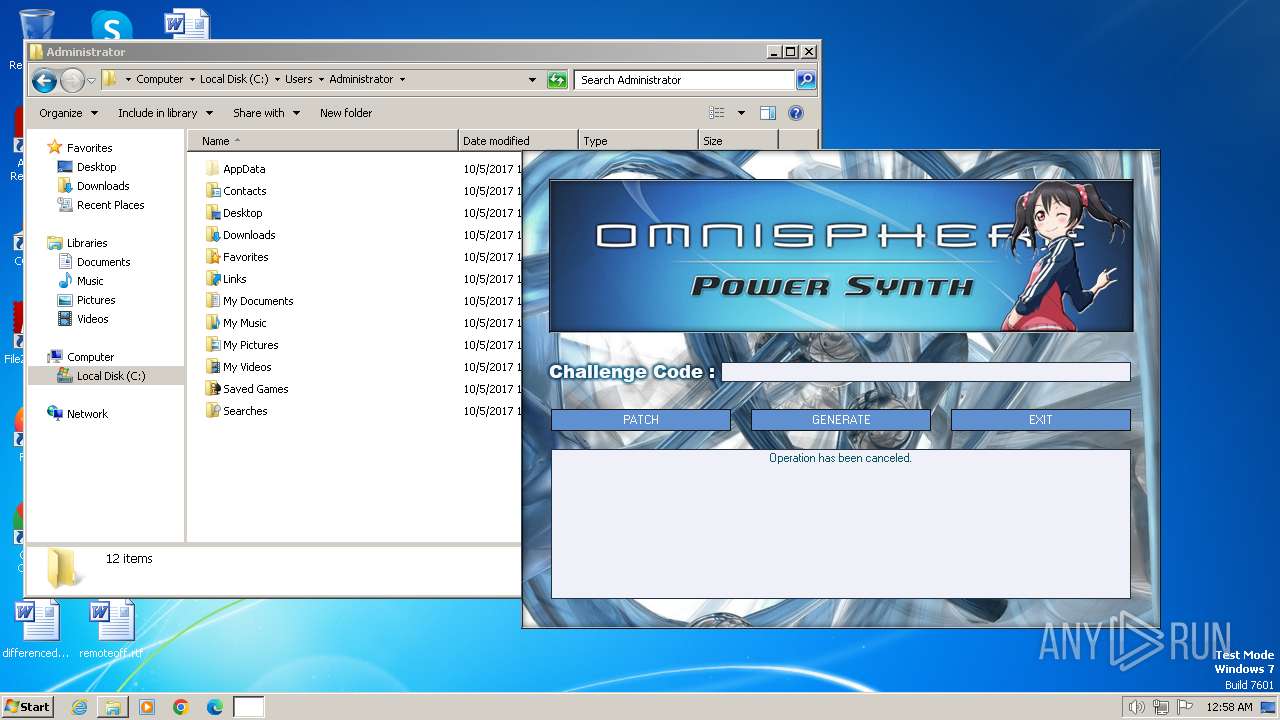The image size is (1280, 720).
Task: Sort files by the Date modified column
Action: (518, 141)
